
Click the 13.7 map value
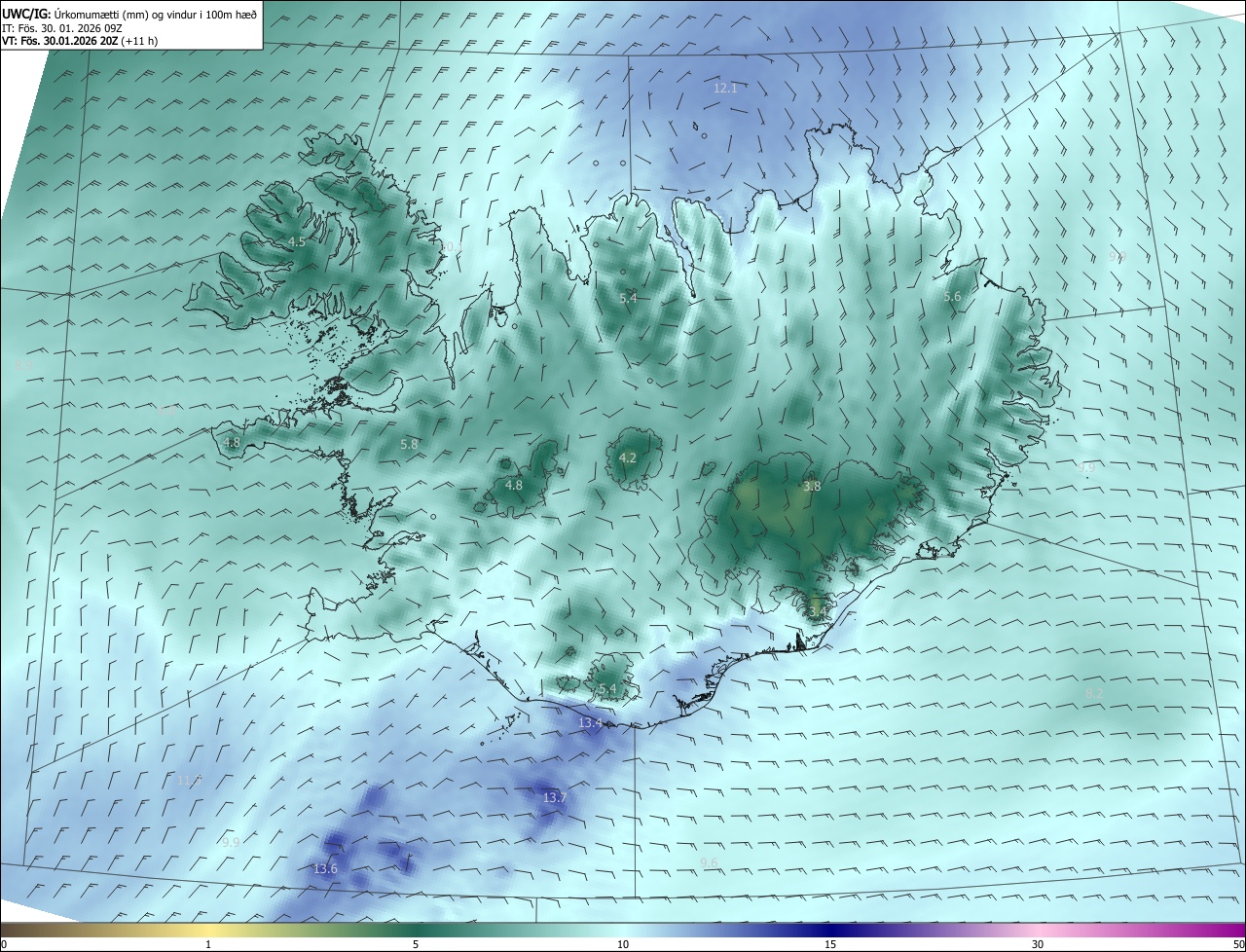[x=554, y=797]
